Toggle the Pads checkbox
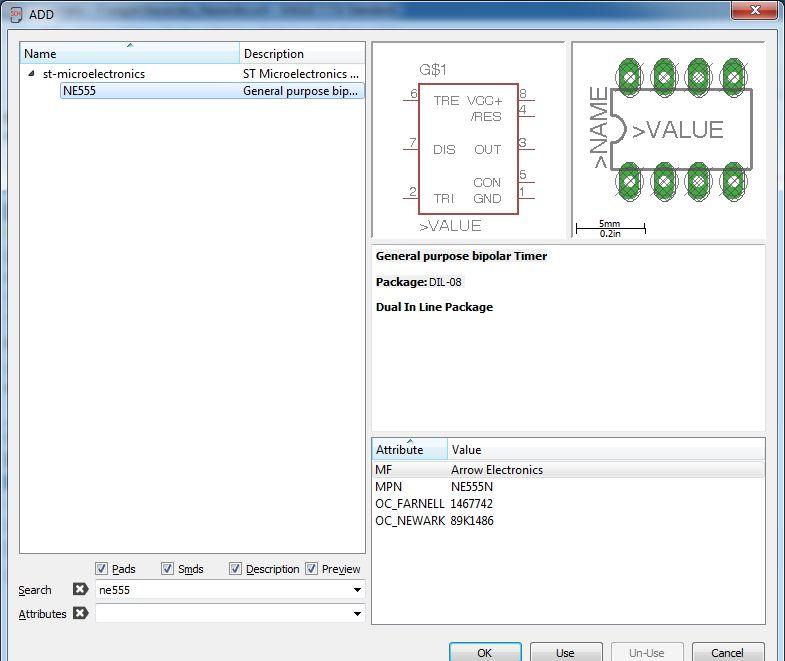Image resolution: width=785 pixels, height=661 pixels. click(x=101, y=569)
